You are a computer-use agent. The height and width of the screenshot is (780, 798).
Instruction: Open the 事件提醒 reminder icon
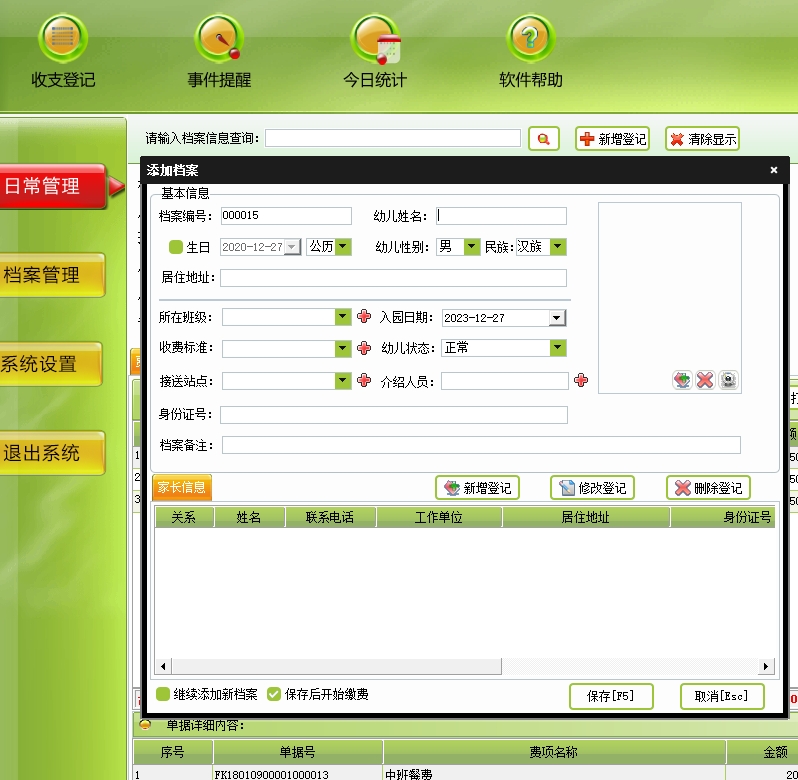[x=219, y=40]
